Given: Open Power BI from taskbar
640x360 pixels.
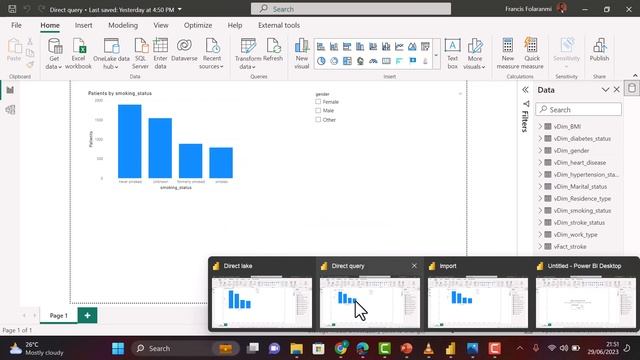Looking at the screenshot, I should click(451, 348).
